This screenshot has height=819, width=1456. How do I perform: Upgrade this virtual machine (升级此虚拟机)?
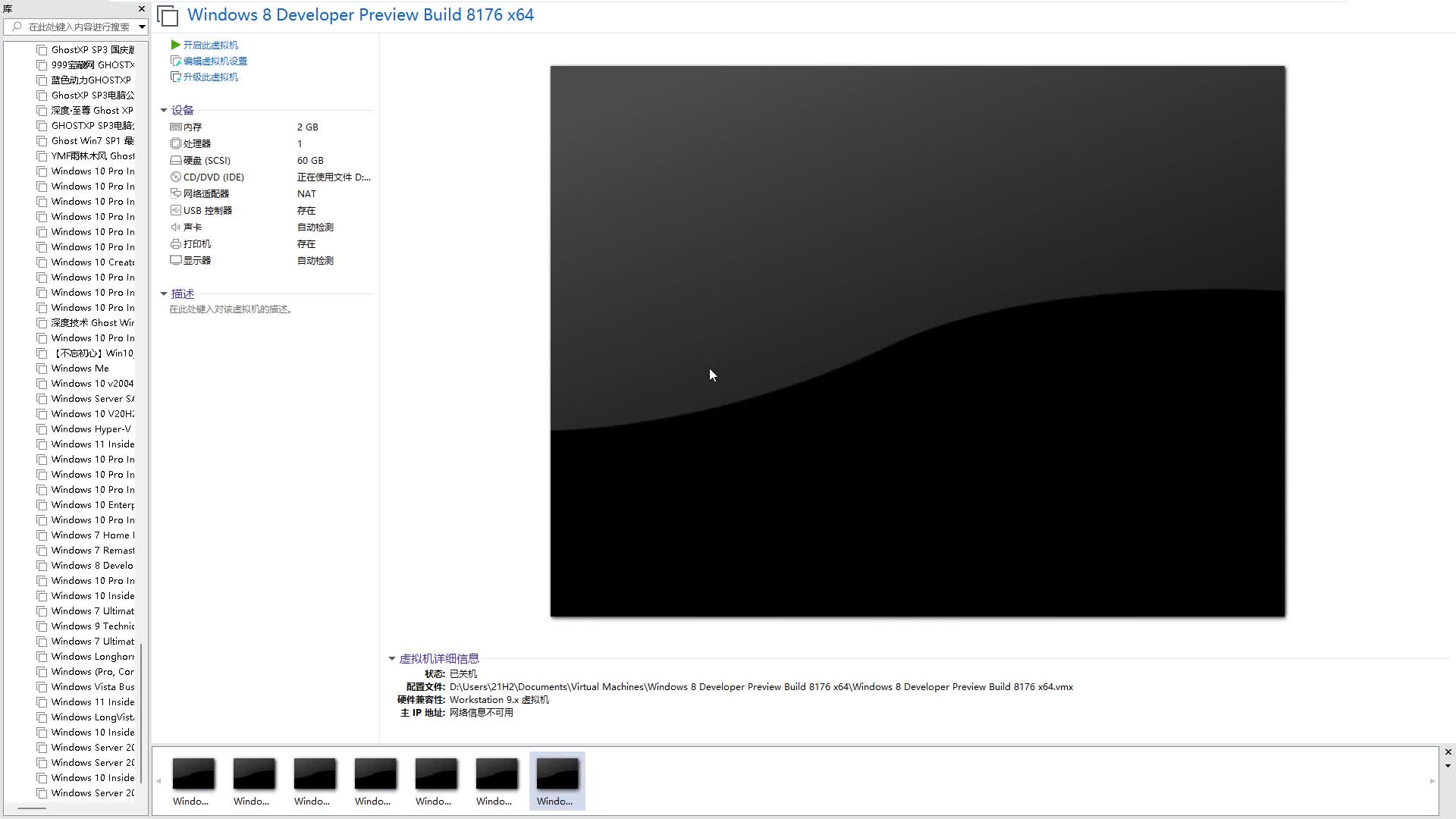coord(210,77)
